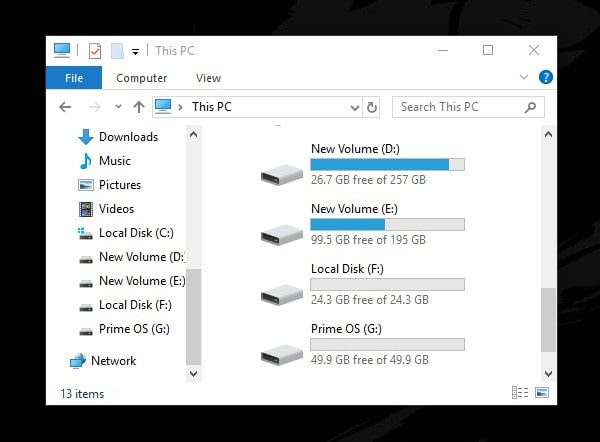Click the Downloads blue arrow icon
The width and height of the screenshot is (600, 442).
[x=86, y=137]
